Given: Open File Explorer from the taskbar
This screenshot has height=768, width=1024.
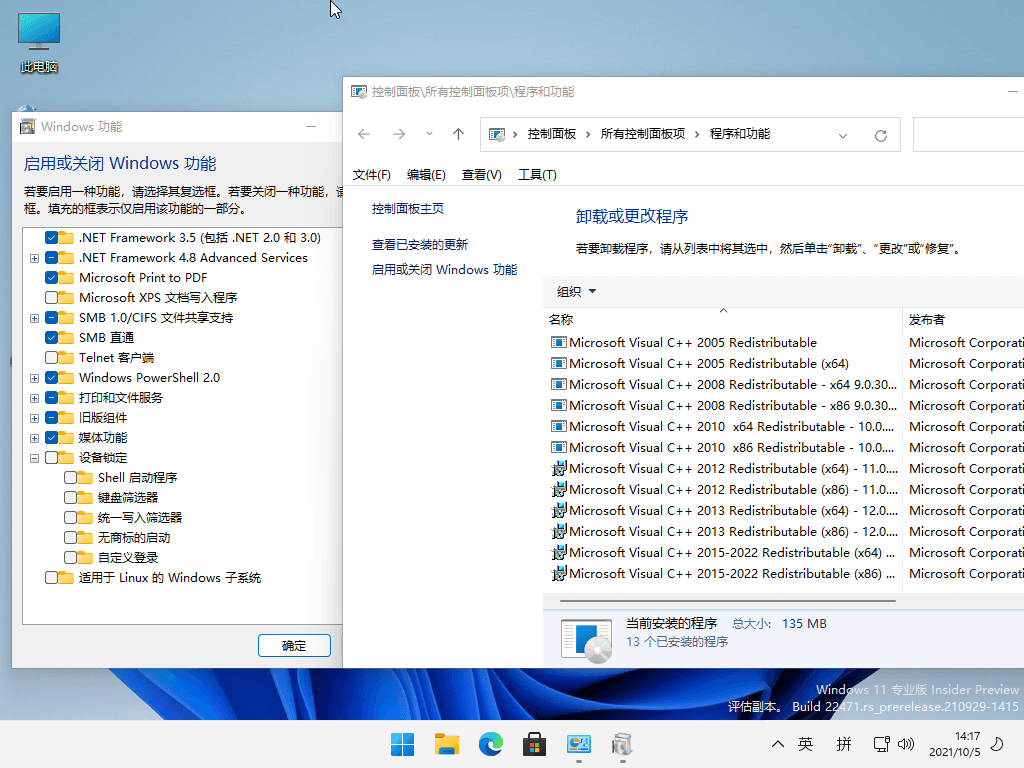Looking at the screenshot, I should 446,744.
